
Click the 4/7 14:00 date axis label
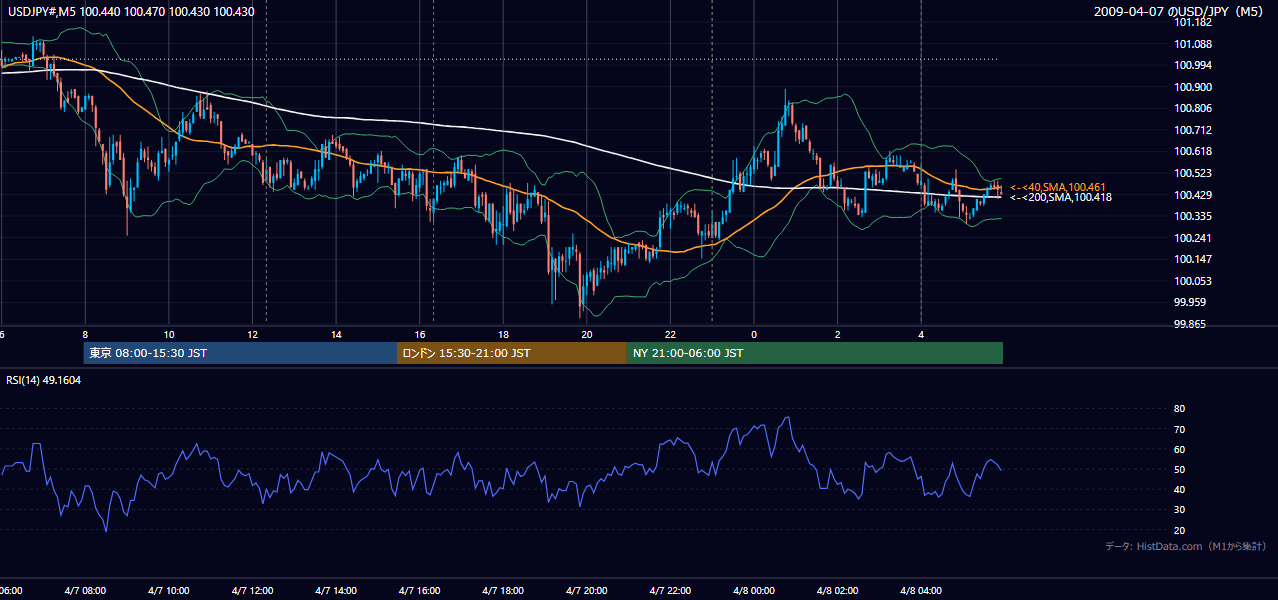click(336, 591)
